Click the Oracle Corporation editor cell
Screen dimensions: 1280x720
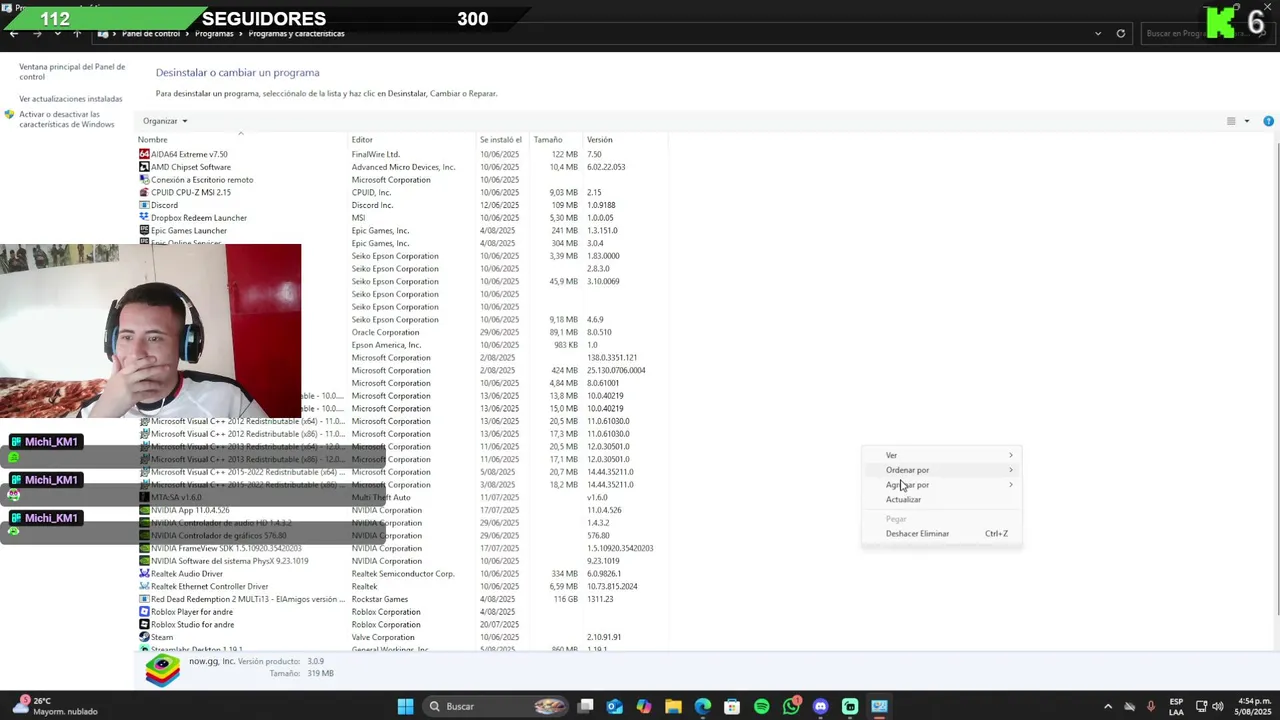(x=385, y=332)
